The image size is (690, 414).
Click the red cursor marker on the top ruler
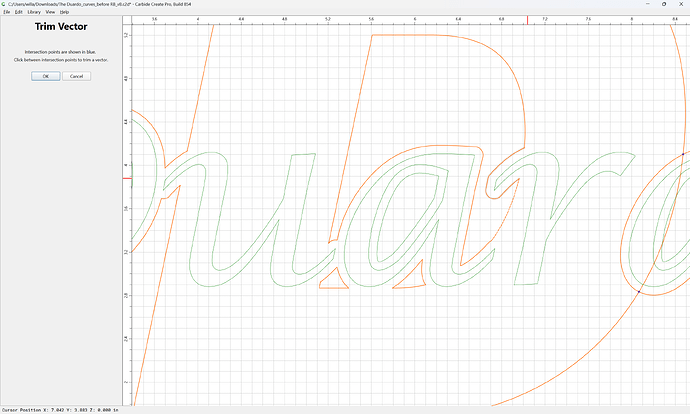(528, 20)
